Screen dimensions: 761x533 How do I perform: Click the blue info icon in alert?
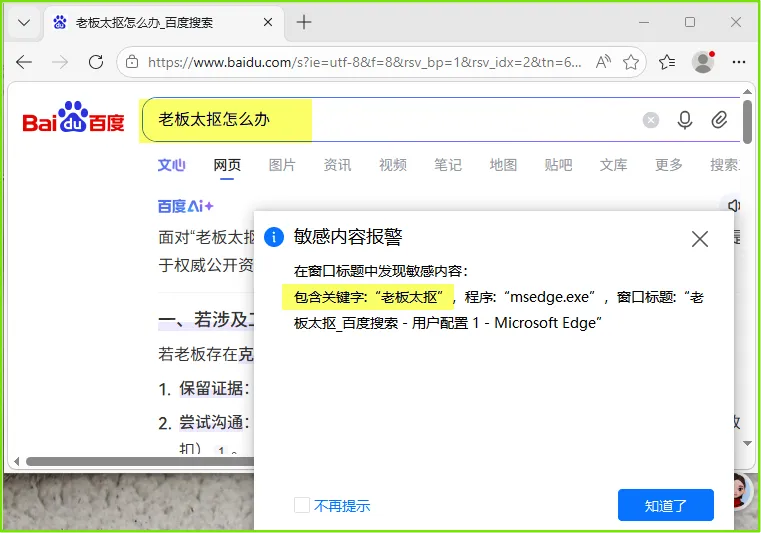click(x=274, y=237)
